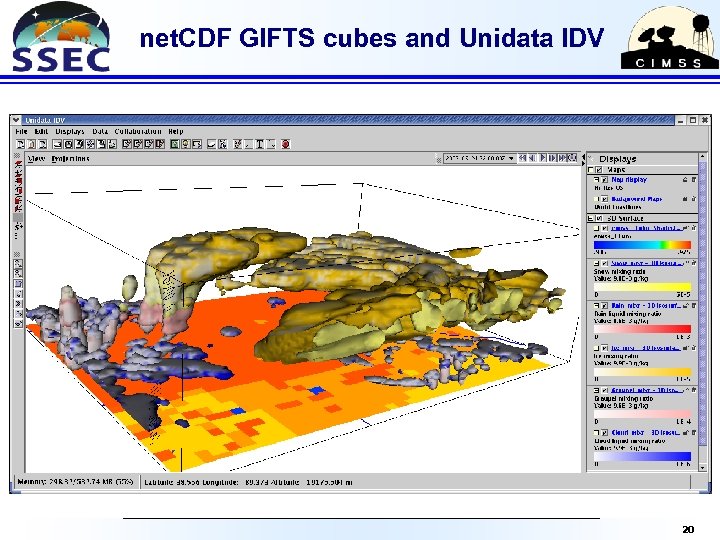Open the Cloud mixr 3D isosurface link
The height and width of the screenshot is (540, 720).
[646, 433]
